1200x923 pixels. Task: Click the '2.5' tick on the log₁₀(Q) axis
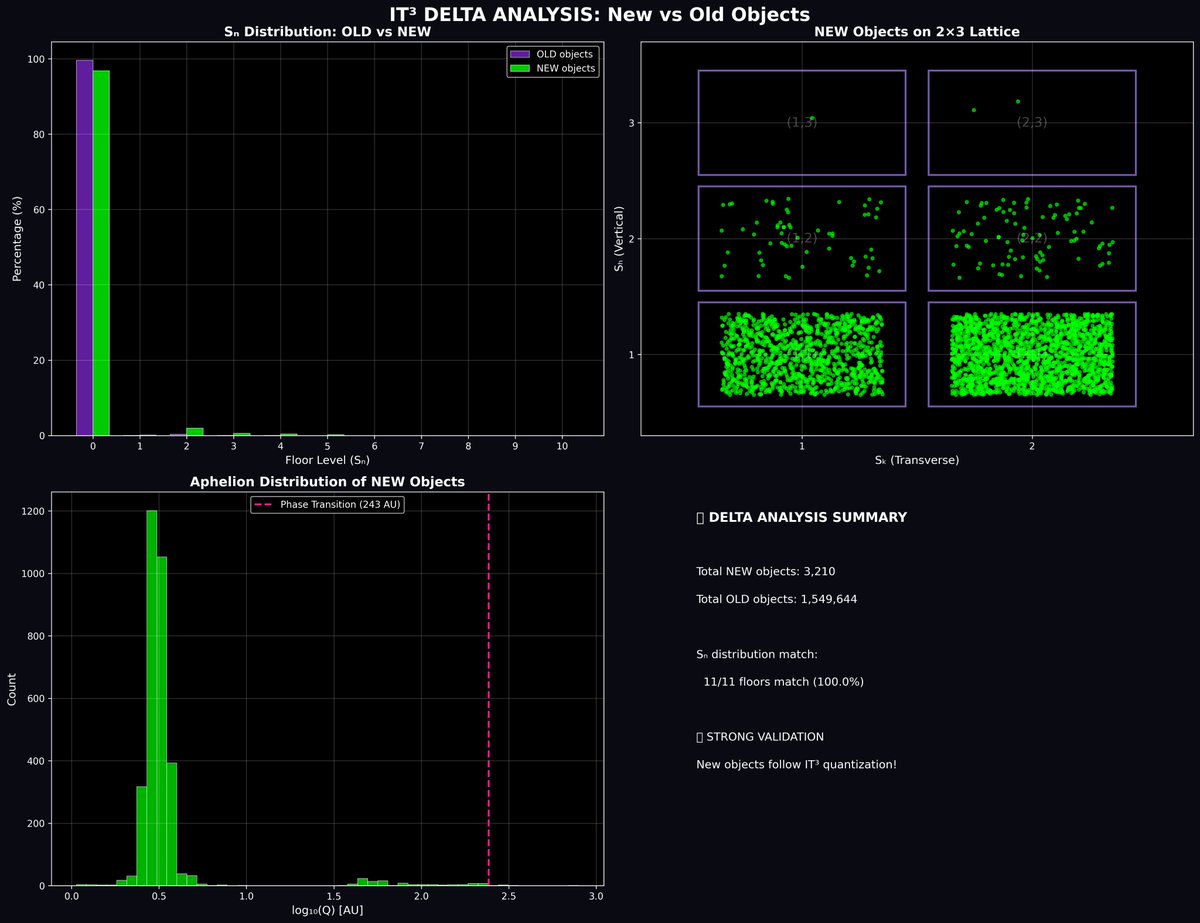click(x=508, y=895)
